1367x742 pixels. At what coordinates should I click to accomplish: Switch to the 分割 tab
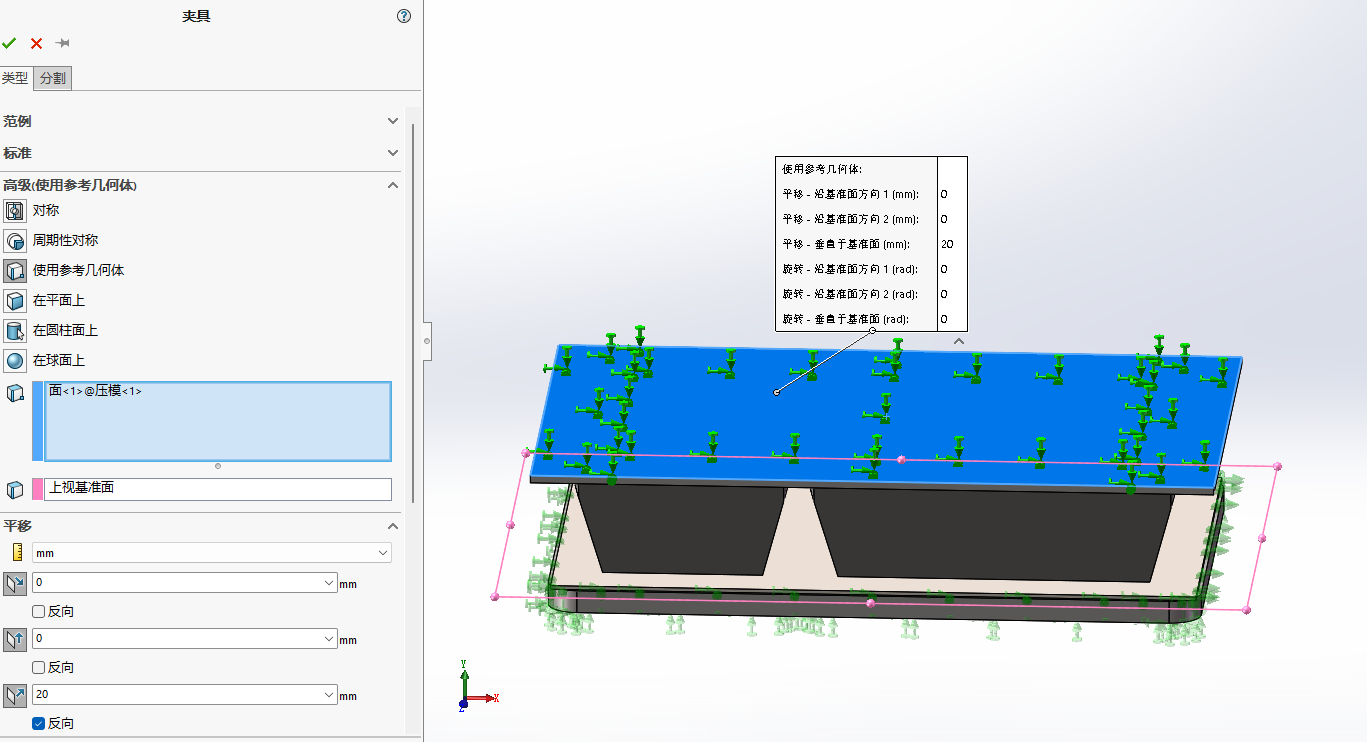53,78
